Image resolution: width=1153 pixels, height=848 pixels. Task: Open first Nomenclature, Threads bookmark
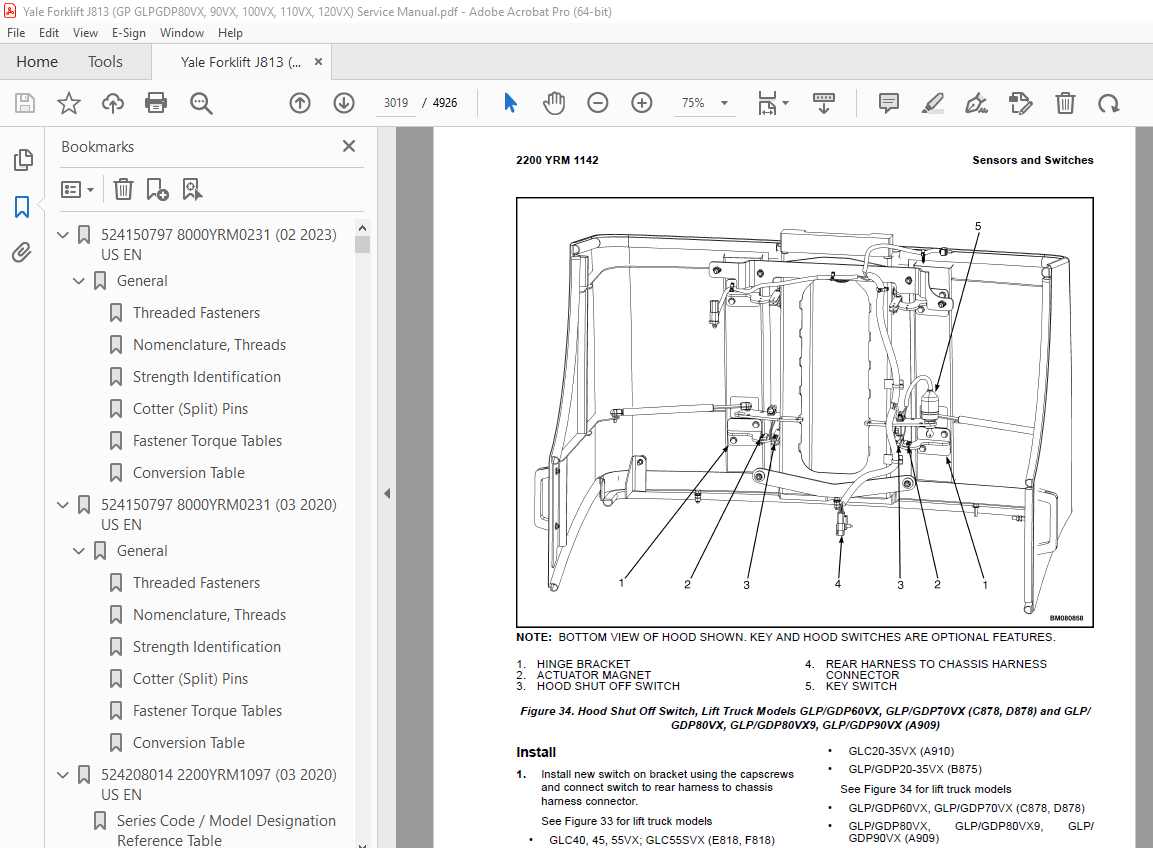coord(210,345)
